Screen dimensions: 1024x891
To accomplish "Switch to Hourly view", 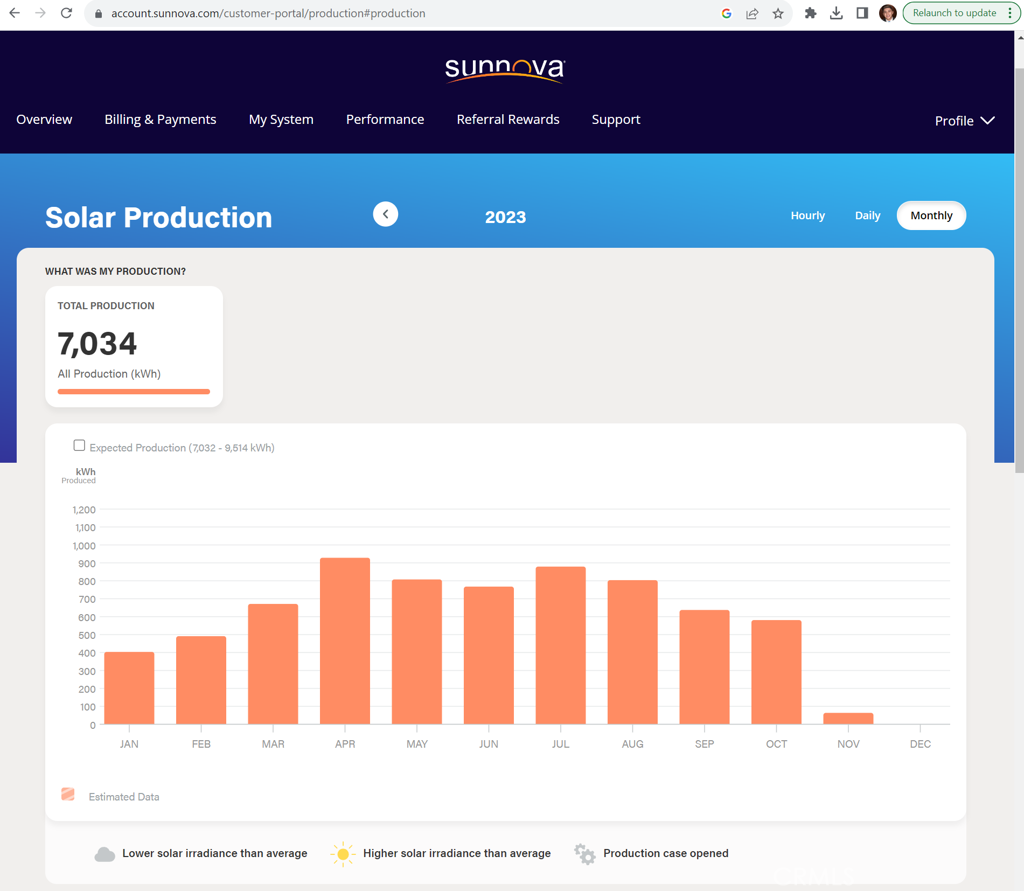I will (x=807, y=215).
